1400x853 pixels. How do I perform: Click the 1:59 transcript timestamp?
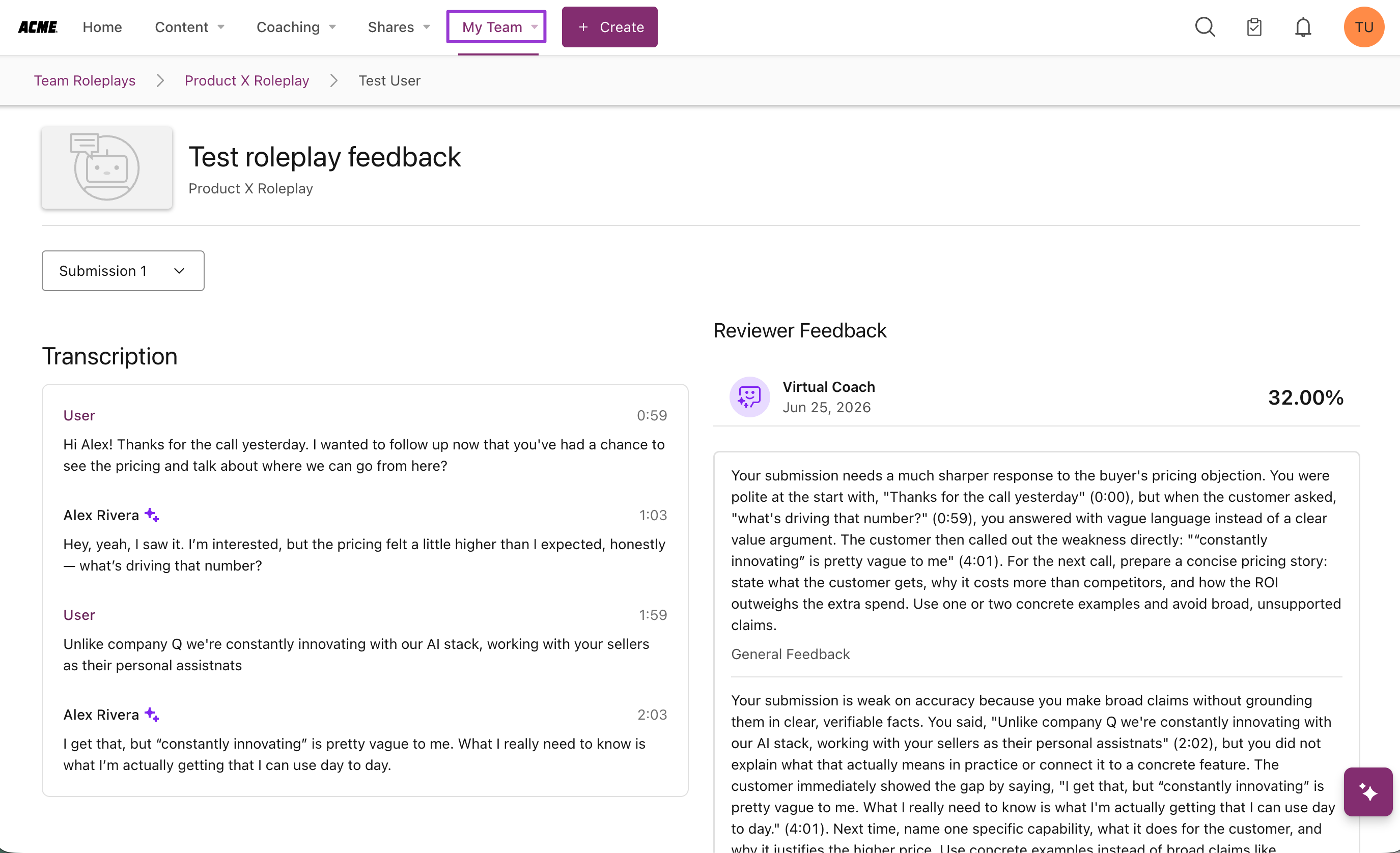(x=653, y=615)
